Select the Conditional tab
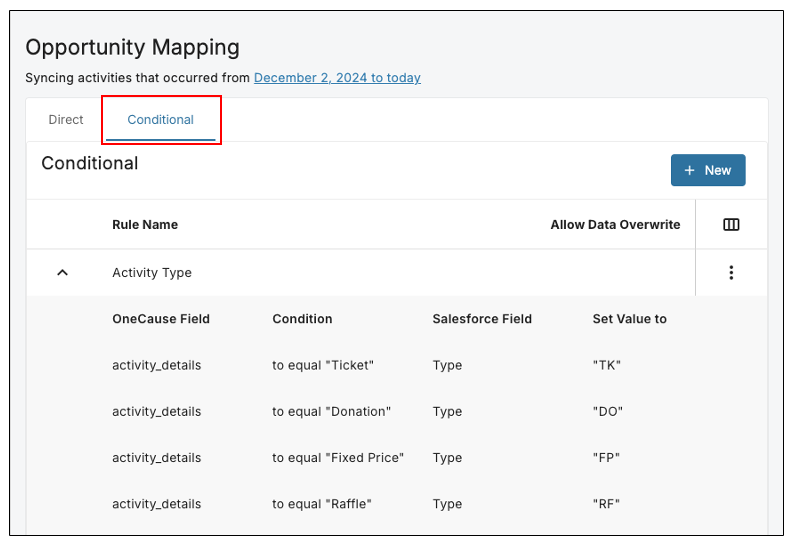Image resolution: width=793 pixels, height=544 pixels. coord(160,120)
